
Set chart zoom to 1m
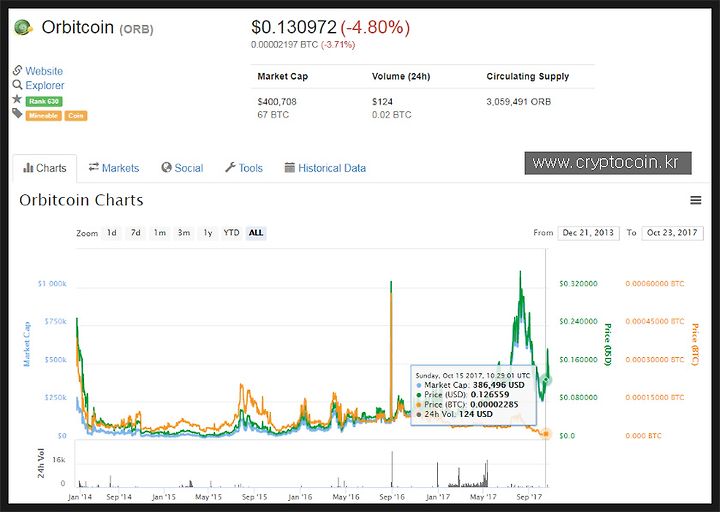click(159, 233)
